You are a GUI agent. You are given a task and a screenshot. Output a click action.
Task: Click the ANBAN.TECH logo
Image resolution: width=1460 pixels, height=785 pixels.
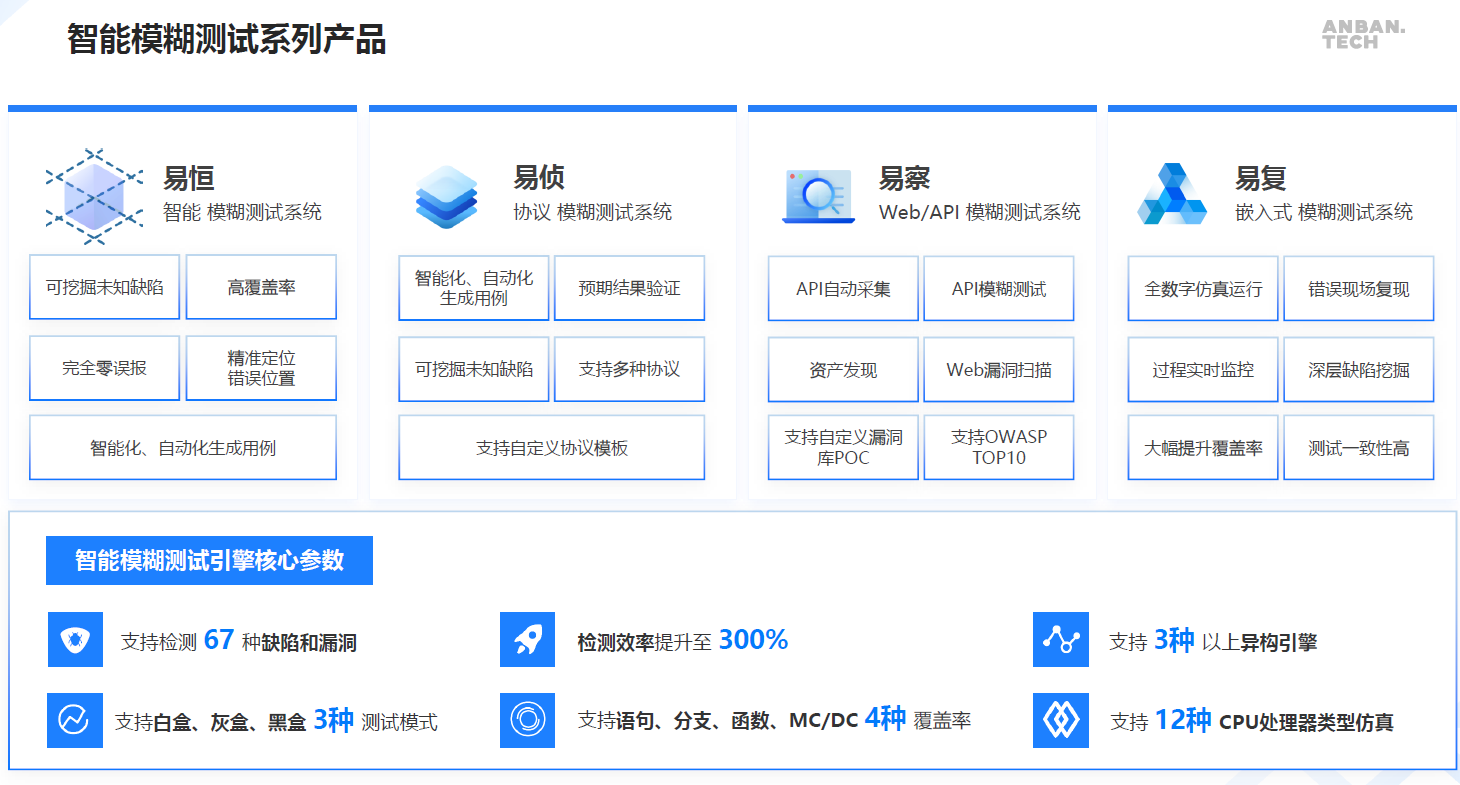pyautogui.click(x=1363, y=34)
